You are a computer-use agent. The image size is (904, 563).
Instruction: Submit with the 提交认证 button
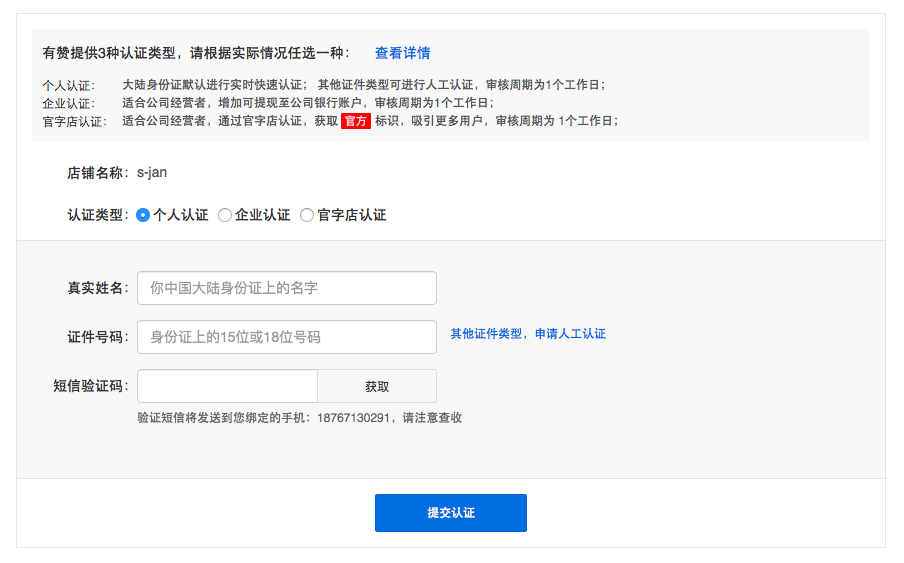click(450, 513)
